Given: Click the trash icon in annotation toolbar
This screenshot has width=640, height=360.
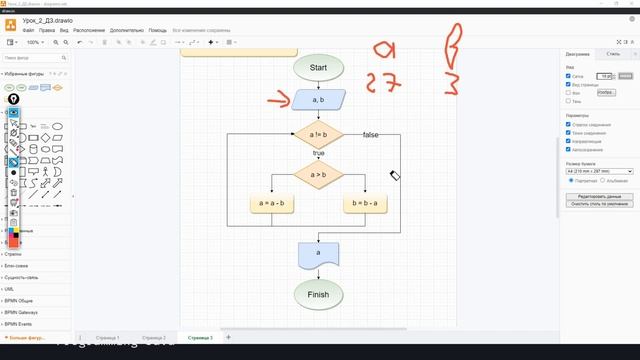Looking at the screenshot, I should click(x=13, y=193).
